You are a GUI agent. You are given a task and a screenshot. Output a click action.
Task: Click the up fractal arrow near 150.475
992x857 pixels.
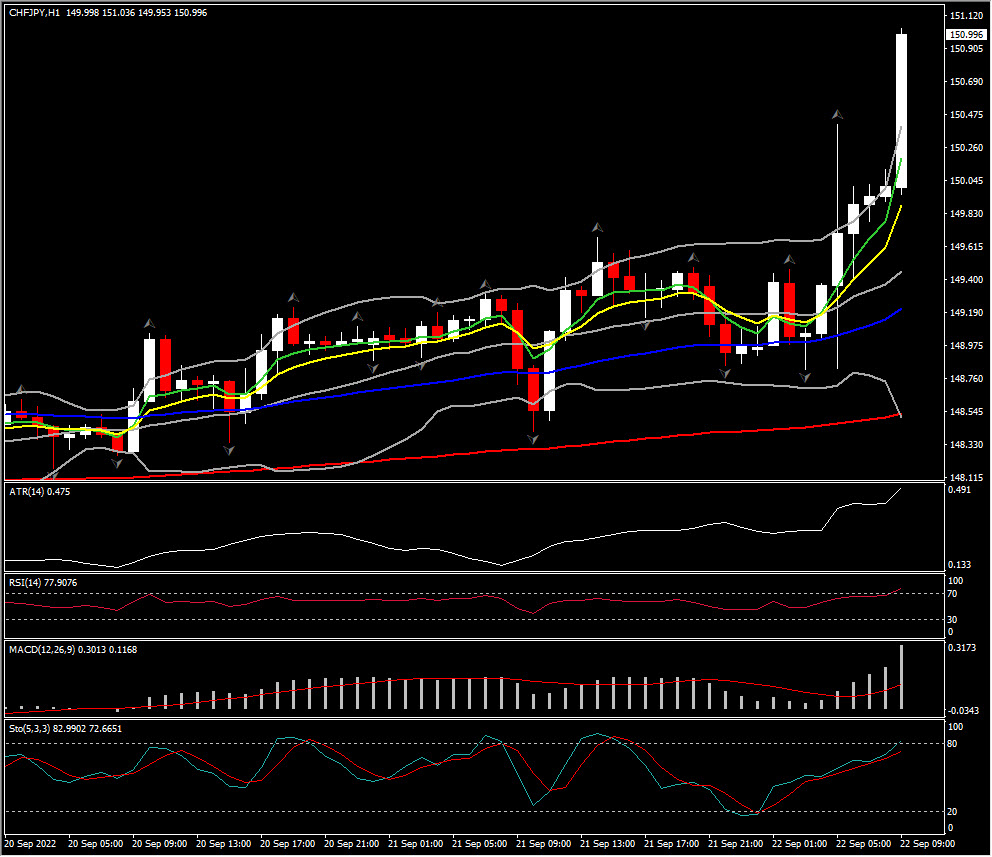(x=837, y=115)
